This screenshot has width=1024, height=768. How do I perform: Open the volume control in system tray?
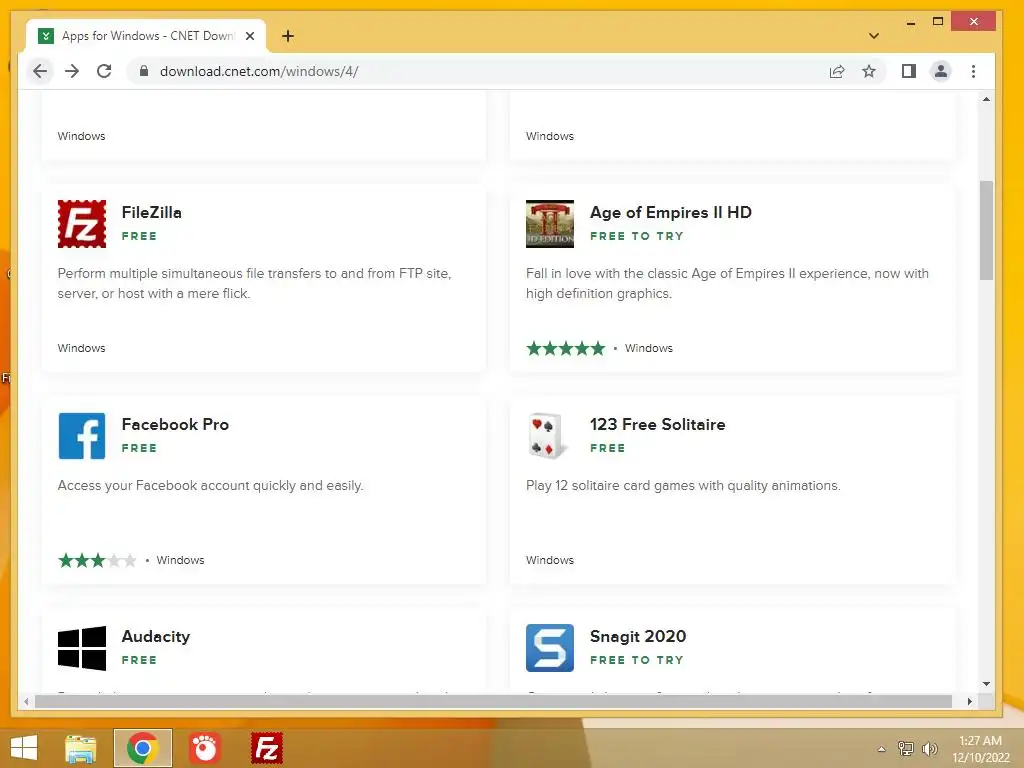pos(930,748)
